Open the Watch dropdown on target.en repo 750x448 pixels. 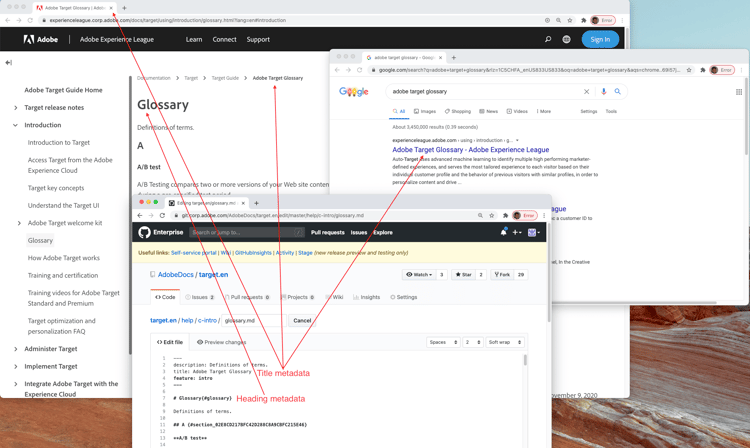(x=419, y=274)
